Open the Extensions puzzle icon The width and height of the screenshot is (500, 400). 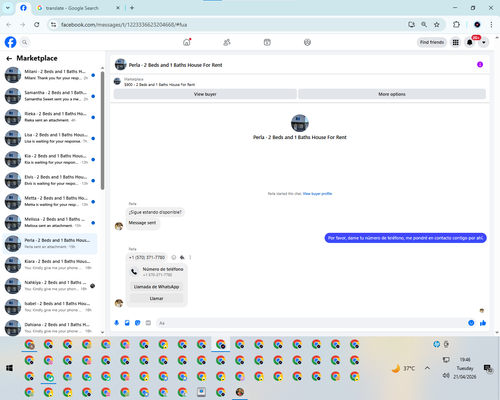456,25
